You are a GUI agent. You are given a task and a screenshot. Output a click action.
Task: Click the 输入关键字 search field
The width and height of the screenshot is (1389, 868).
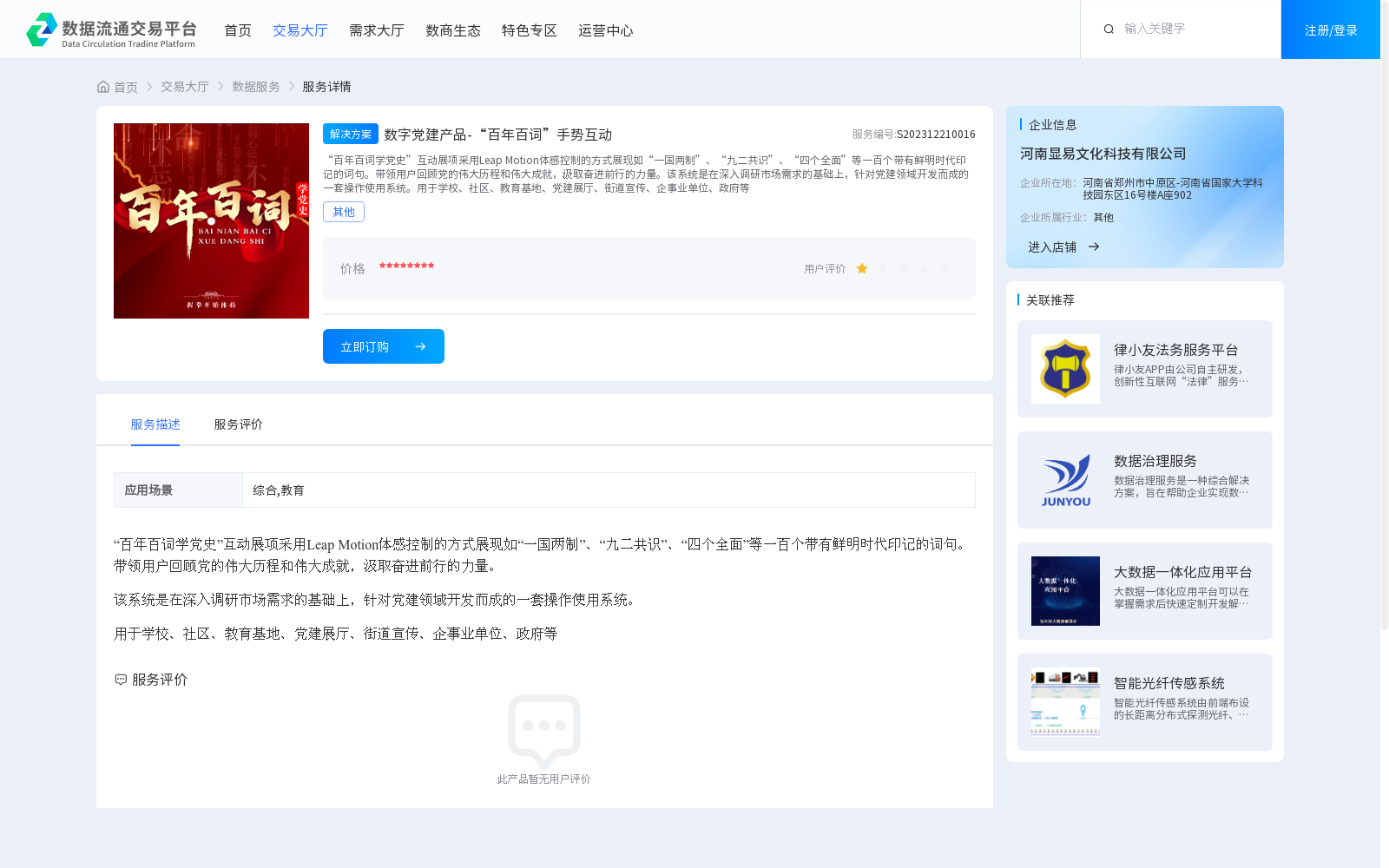pos(1163,29)
